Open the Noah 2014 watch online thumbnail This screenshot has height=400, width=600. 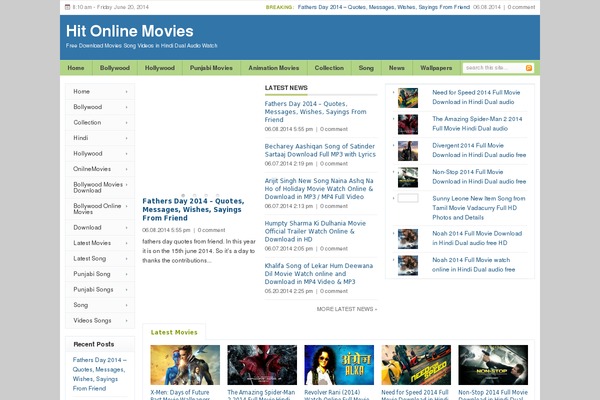tap(408, 265)
